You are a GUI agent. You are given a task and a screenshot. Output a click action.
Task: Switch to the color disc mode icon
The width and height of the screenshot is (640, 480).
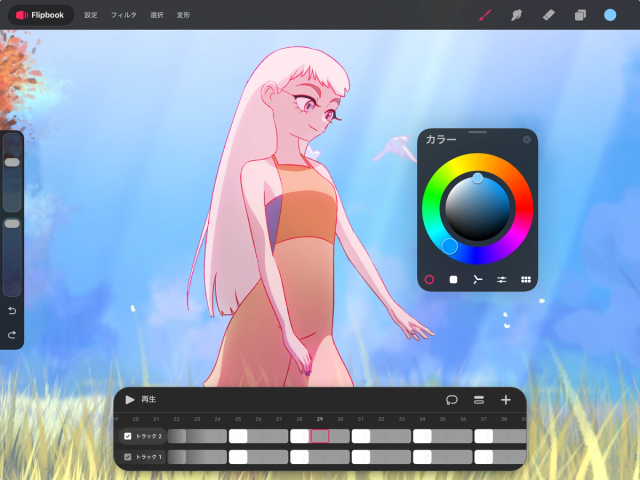coord(429,280)
